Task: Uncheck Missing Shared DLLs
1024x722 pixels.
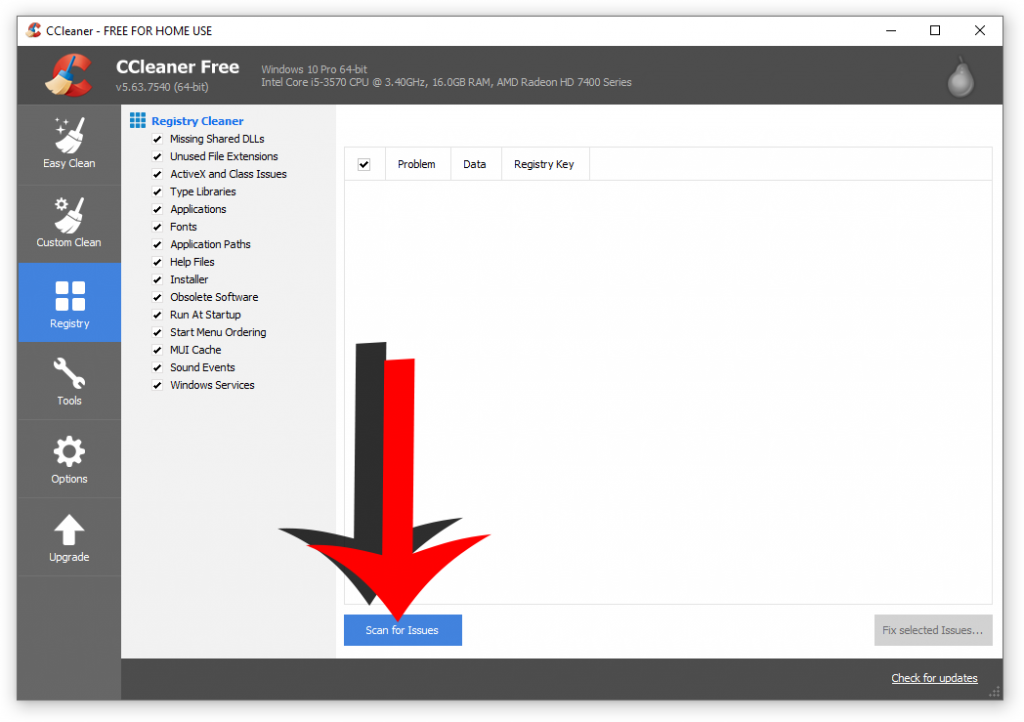Action: [157, 139]
